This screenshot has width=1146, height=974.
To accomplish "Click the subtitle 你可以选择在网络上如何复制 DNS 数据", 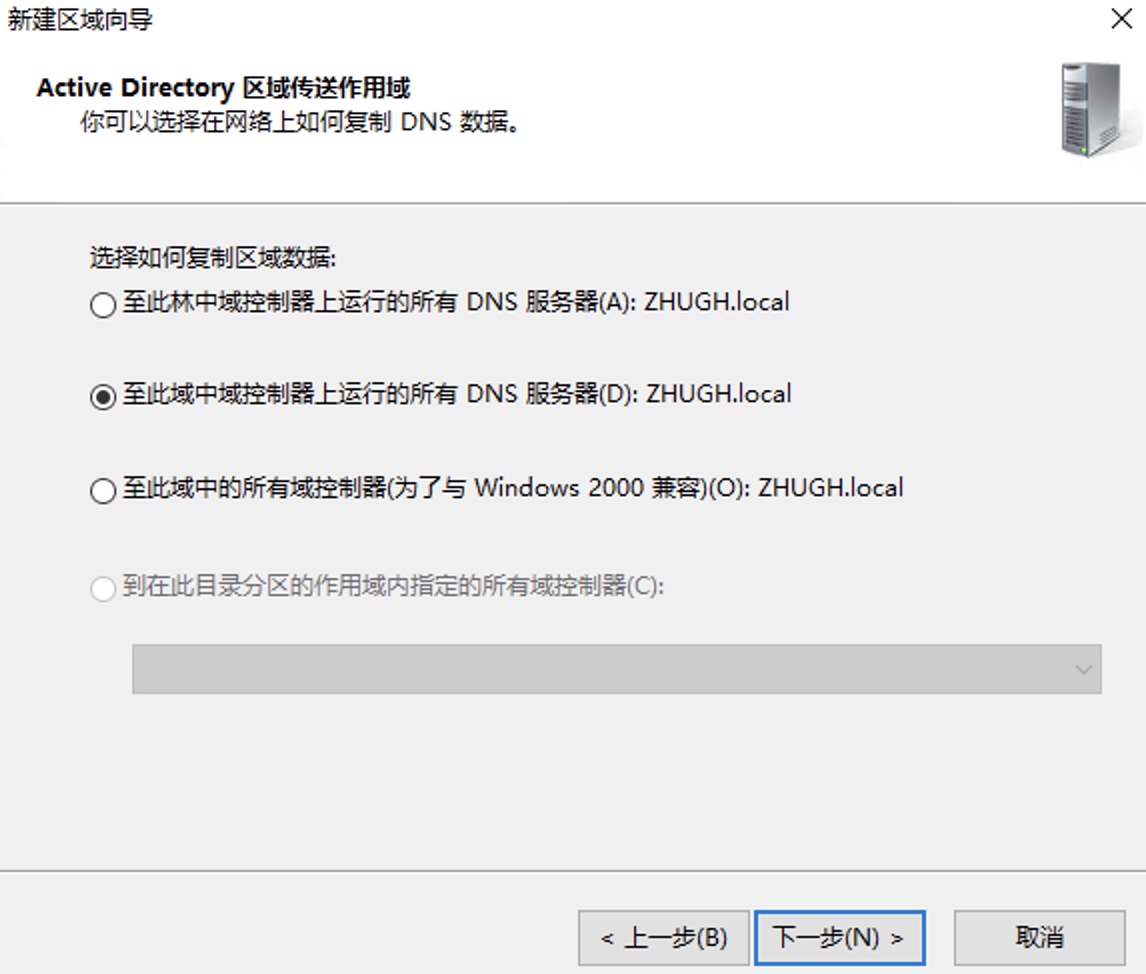I will pos(300,121).
